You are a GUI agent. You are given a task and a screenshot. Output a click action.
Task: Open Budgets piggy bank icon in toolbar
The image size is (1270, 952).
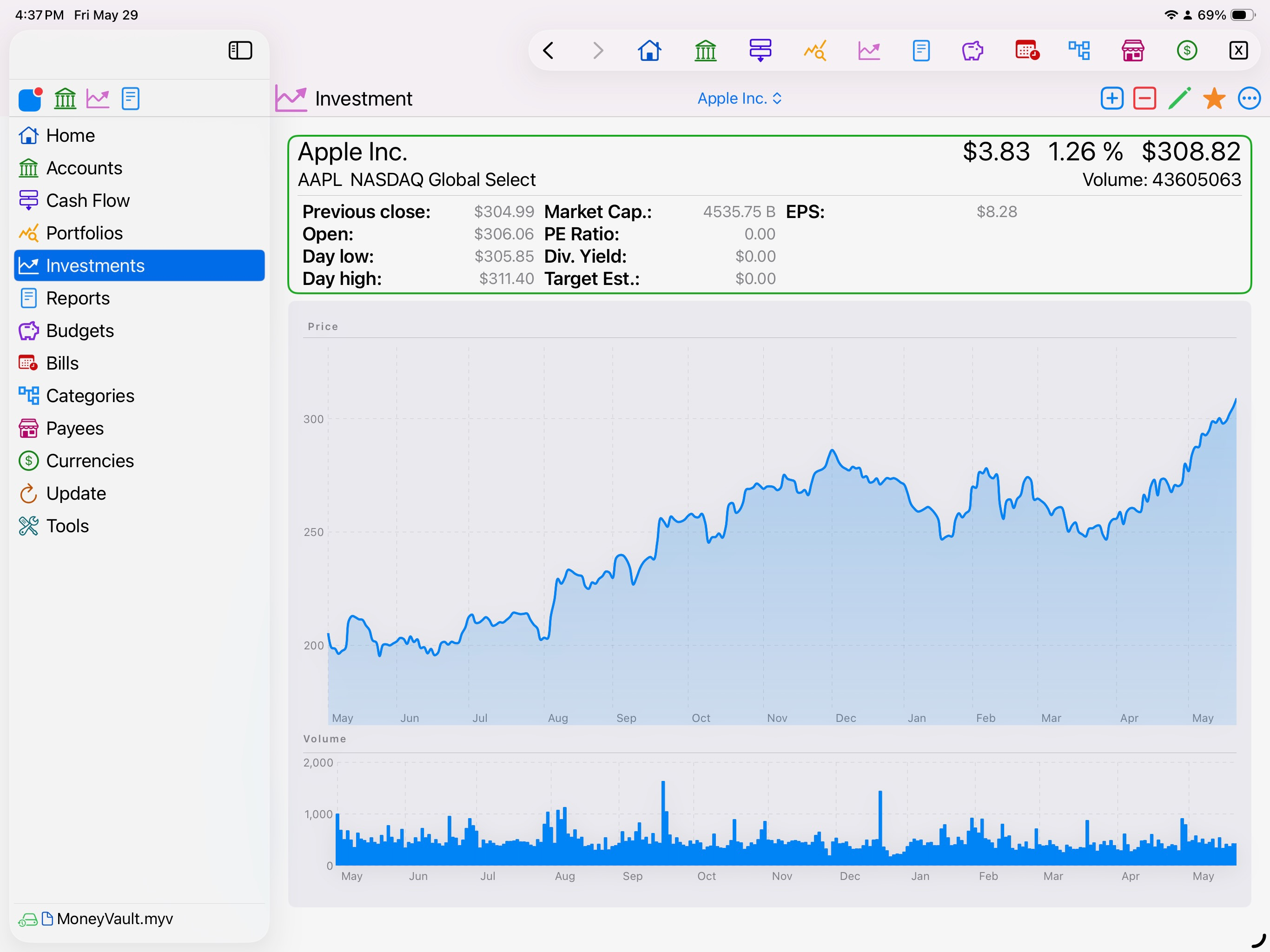(972, 51)
